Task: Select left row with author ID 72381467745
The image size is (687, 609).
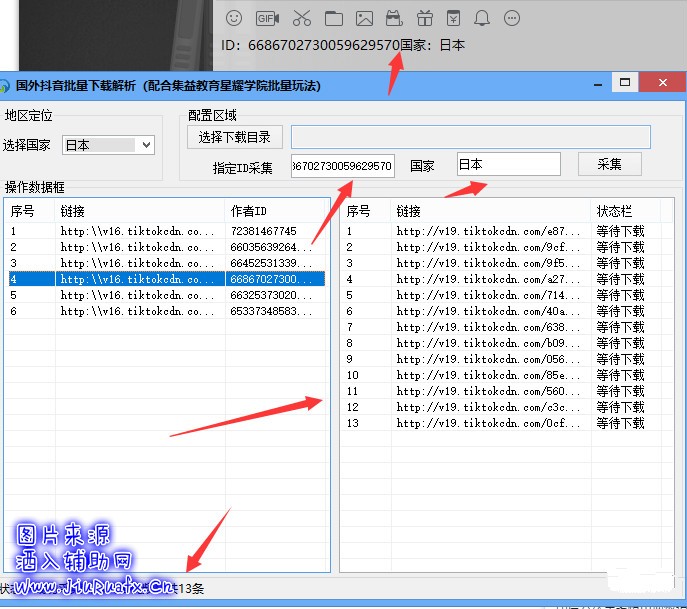Action: (166, 231)
